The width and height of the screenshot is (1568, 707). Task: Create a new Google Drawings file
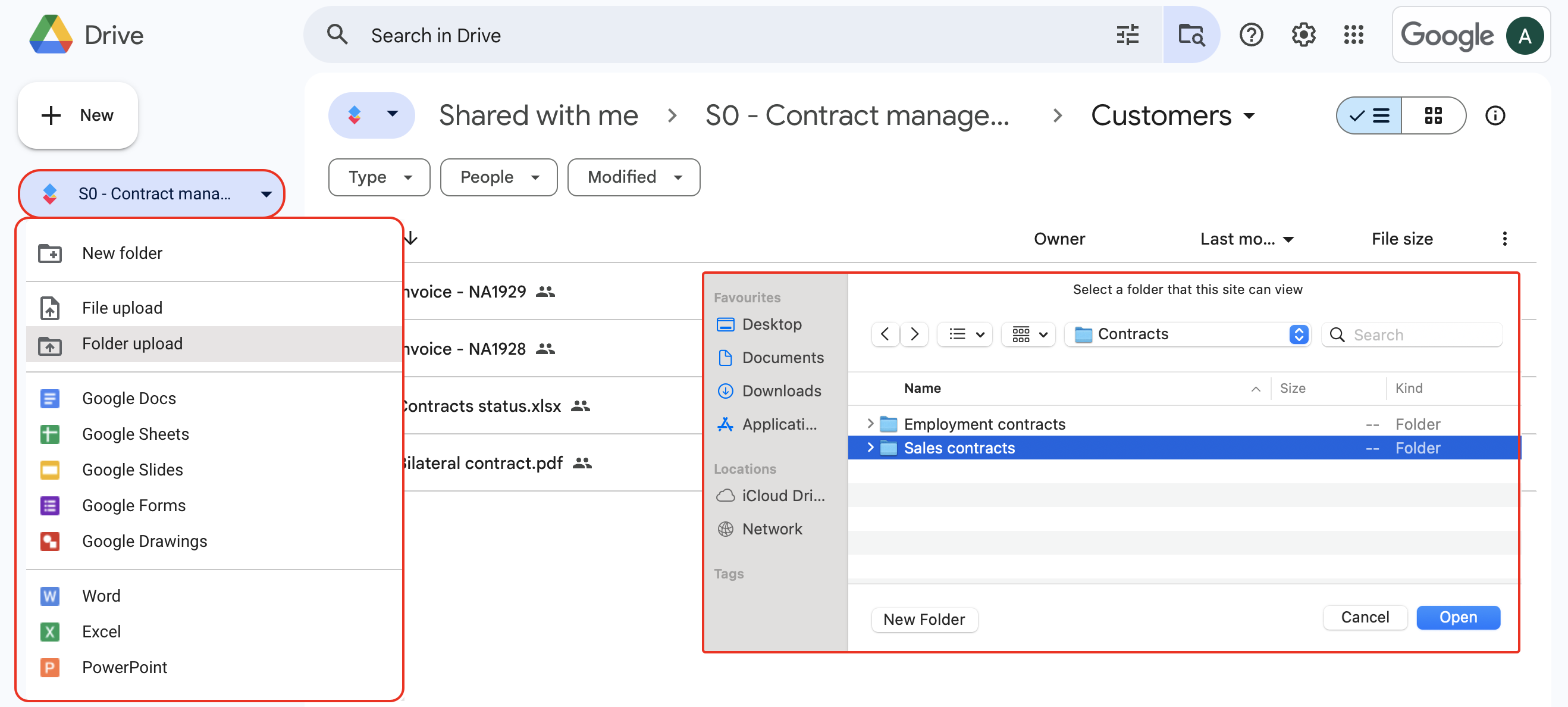click(214, 541)
